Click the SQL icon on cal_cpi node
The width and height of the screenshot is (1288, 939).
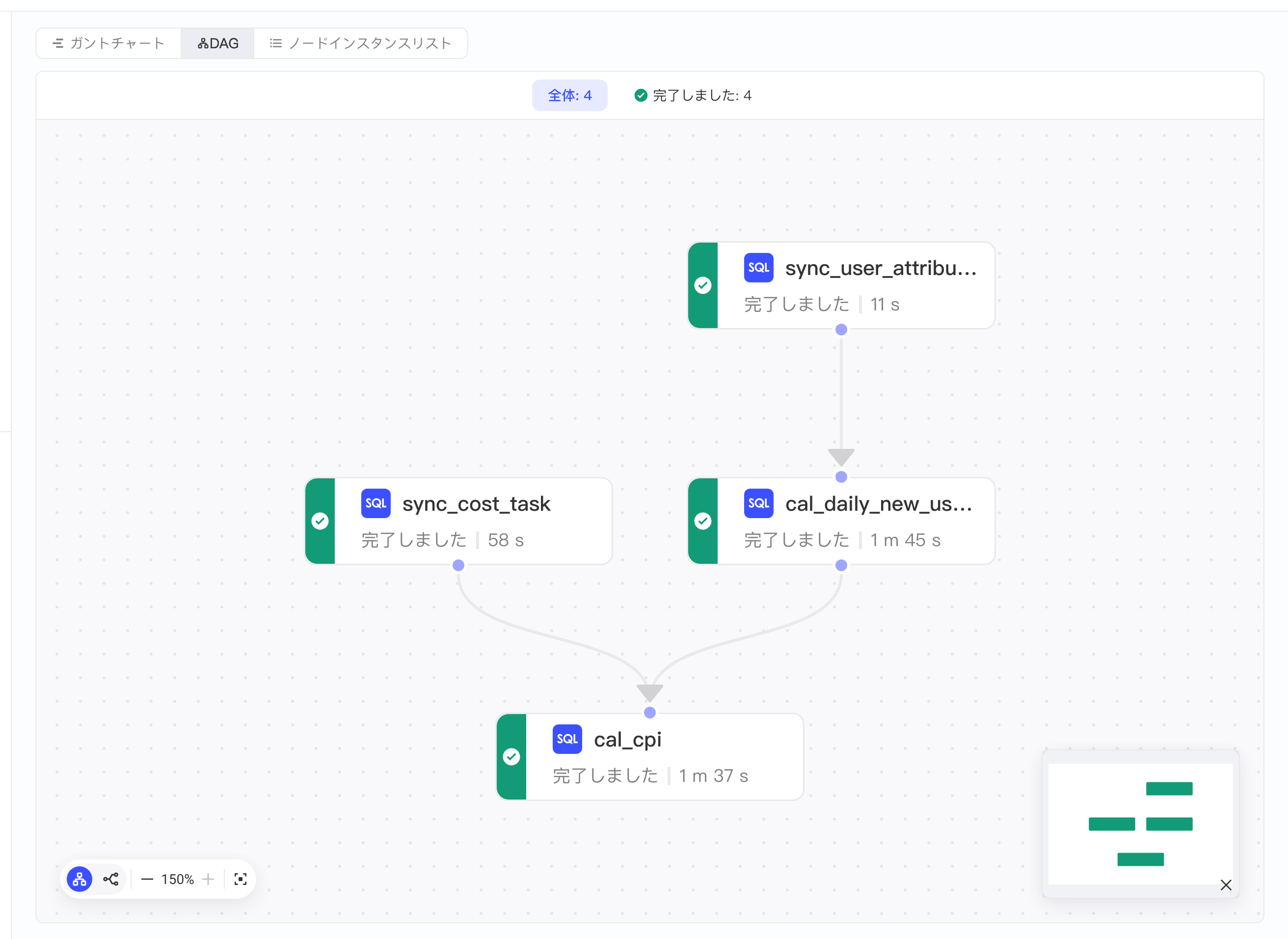(x=567, y=739)
